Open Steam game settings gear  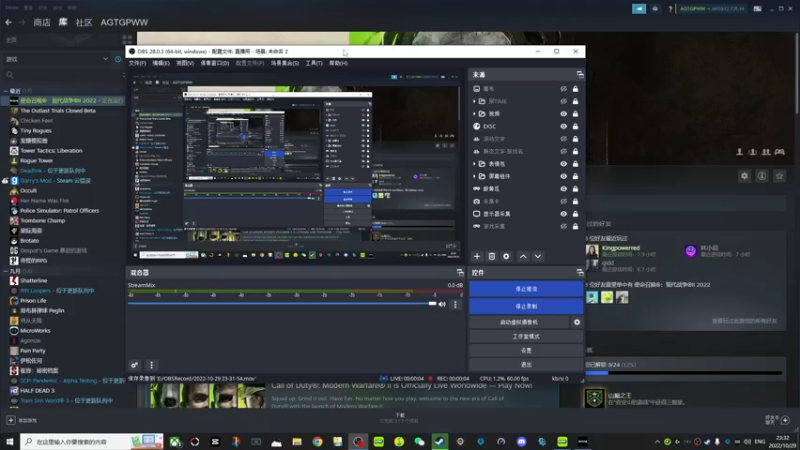744,176
